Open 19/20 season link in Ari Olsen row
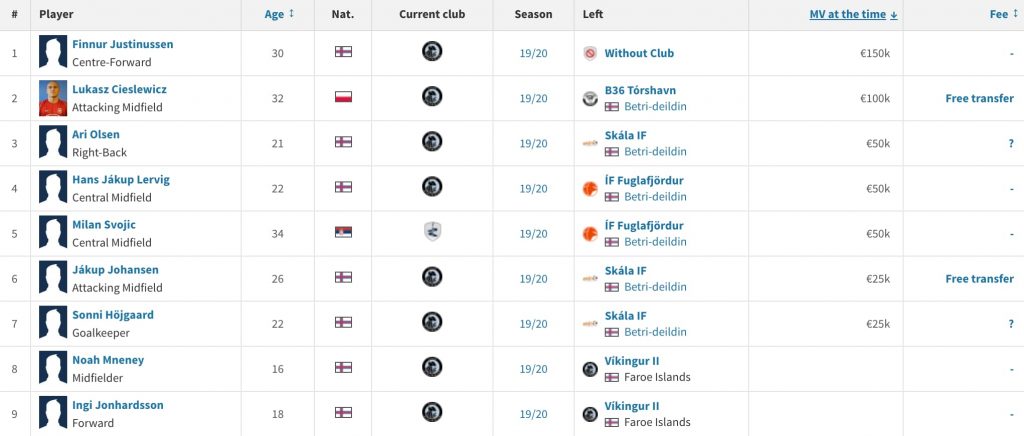Image resolution: width=1024 pixels, height=436 pixels. [533, 144]
